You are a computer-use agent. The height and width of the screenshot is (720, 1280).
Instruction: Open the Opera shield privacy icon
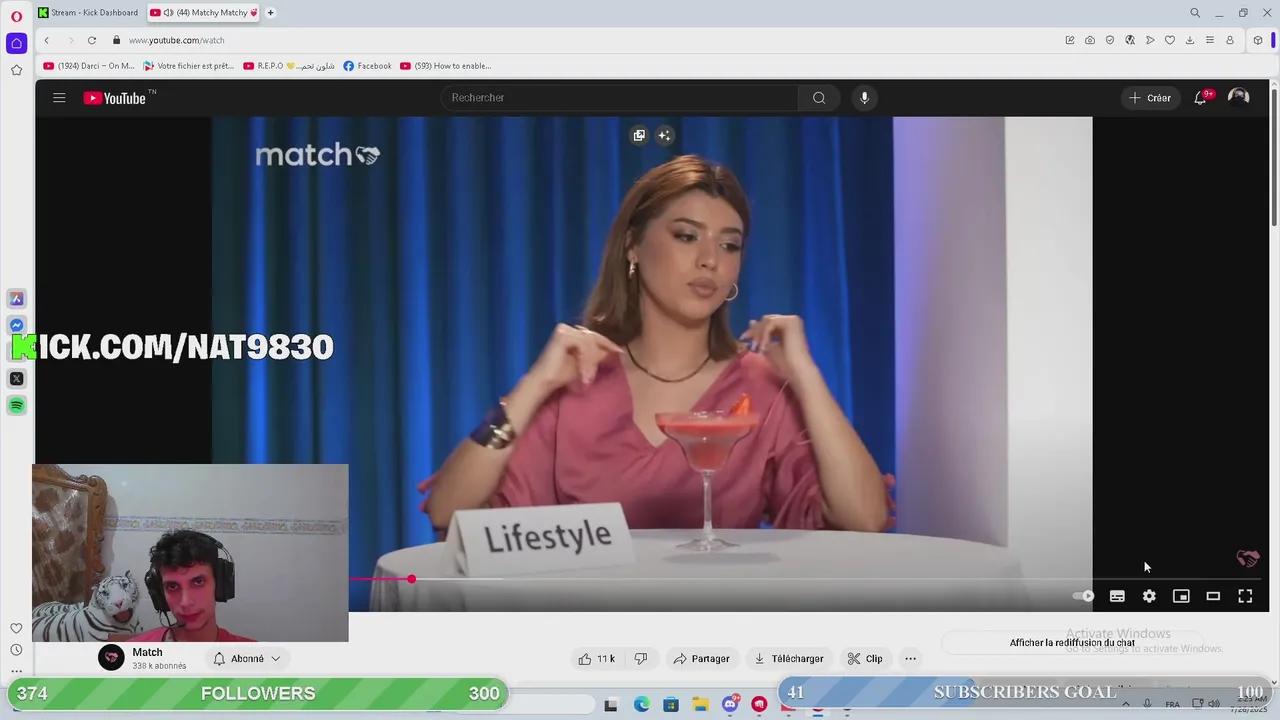(1110, 40)
